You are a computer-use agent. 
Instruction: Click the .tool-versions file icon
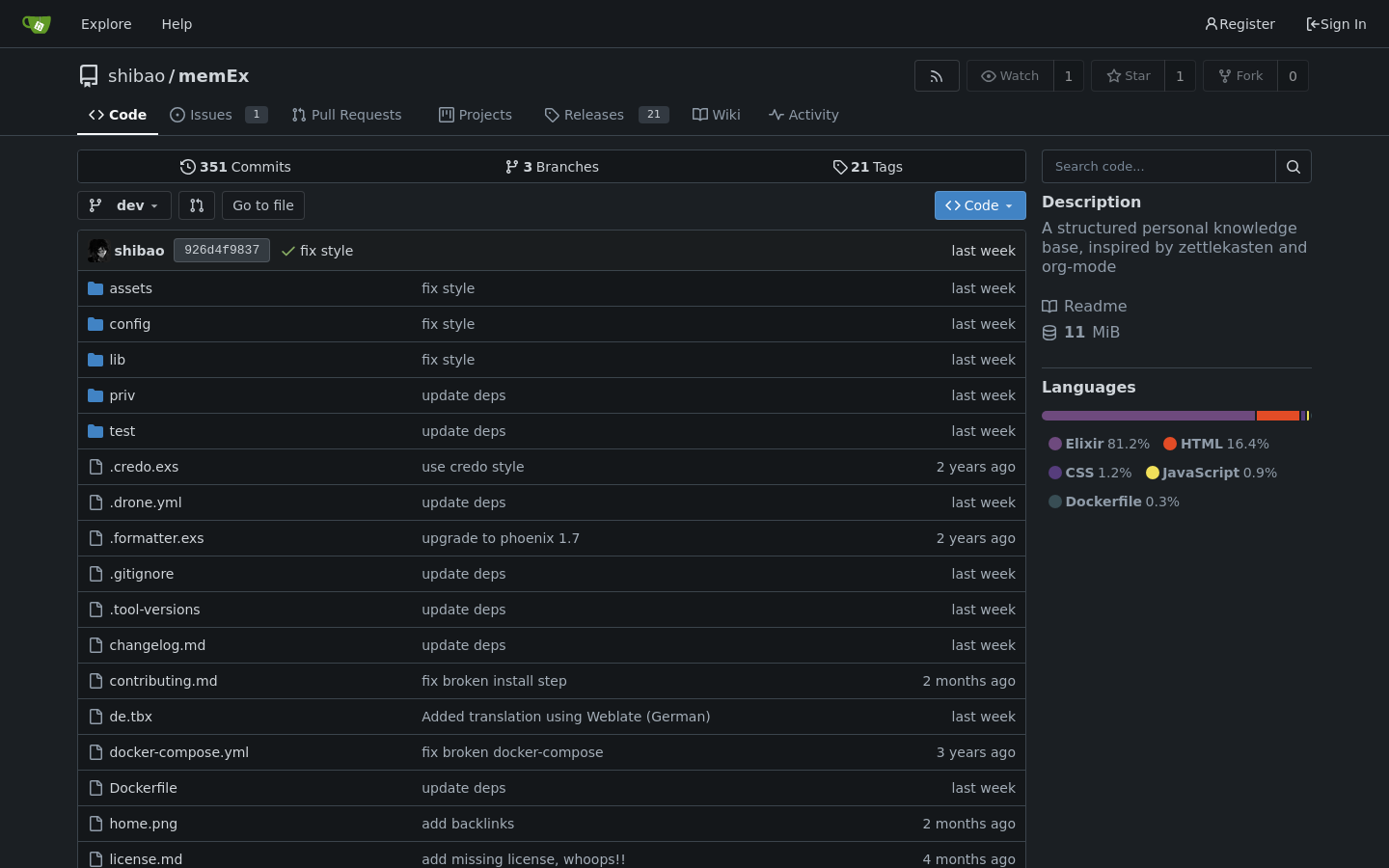click(95, 610)
